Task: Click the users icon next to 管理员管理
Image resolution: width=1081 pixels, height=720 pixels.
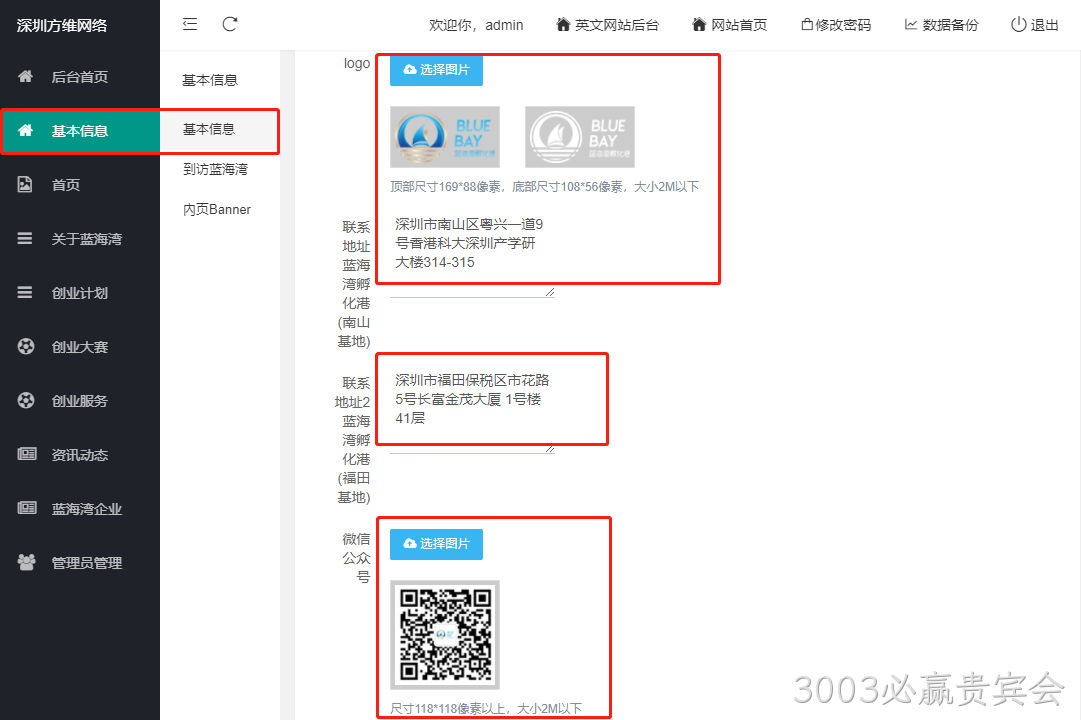Action: coord(26,562)
